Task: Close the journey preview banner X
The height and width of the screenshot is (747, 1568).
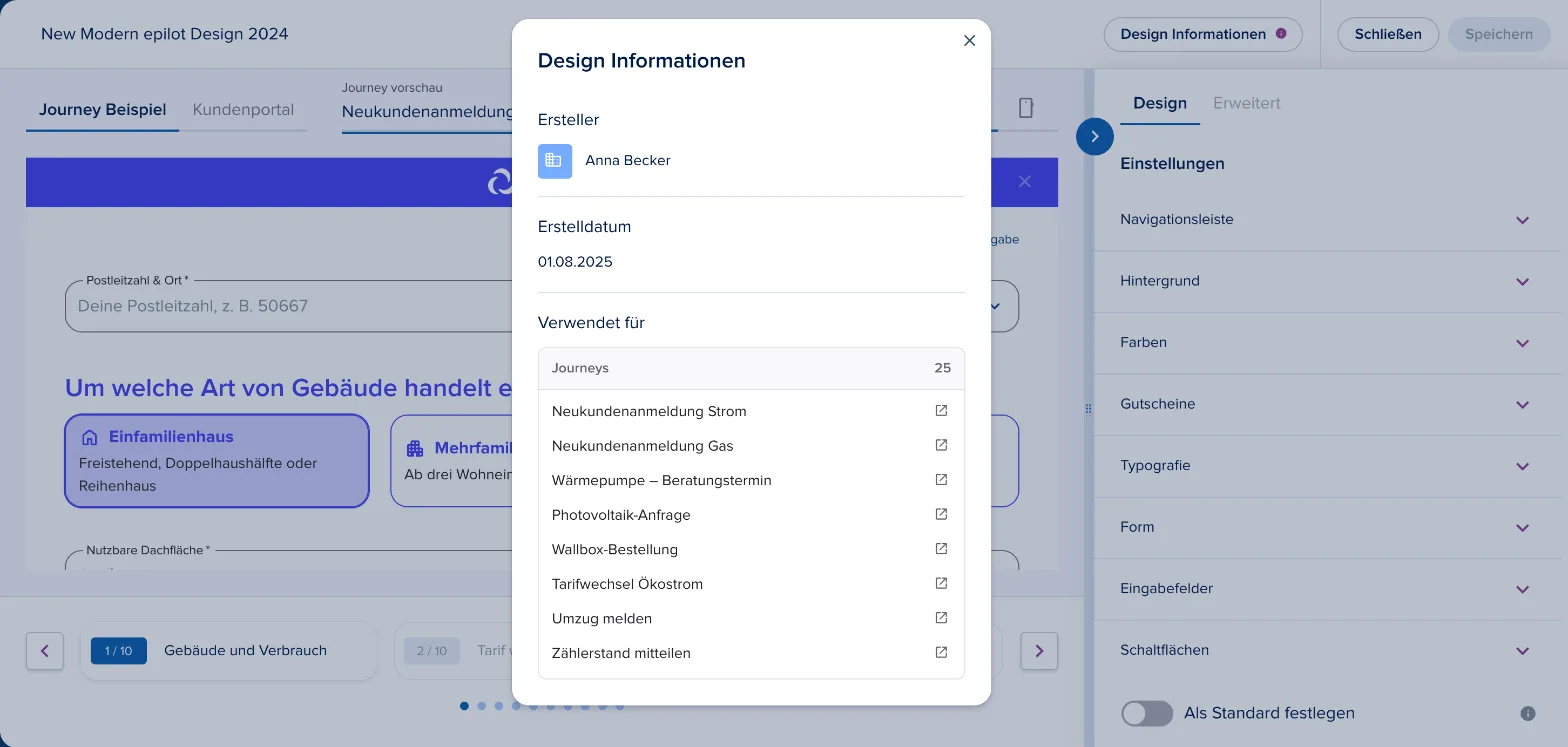Action: coord(1024,182)
